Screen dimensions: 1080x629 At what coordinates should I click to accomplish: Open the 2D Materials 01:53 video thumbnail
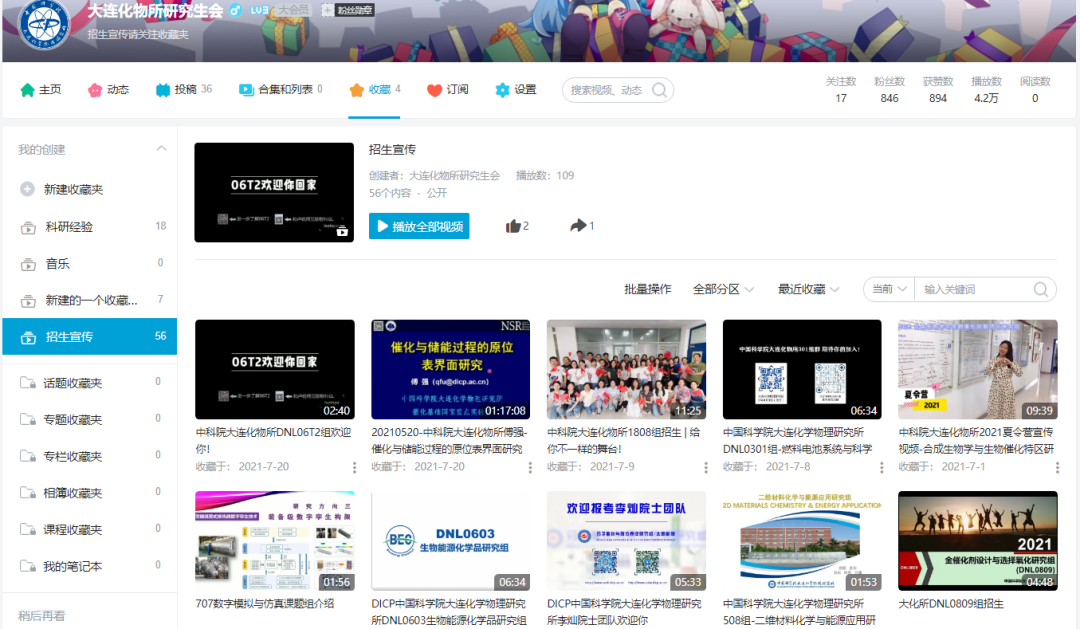(802, 541)
